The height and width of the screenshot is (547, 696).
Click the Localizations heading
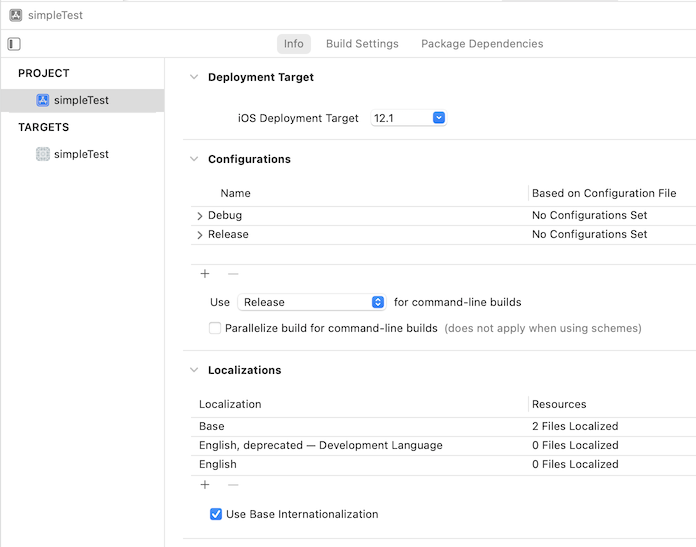tap(244, 370)
